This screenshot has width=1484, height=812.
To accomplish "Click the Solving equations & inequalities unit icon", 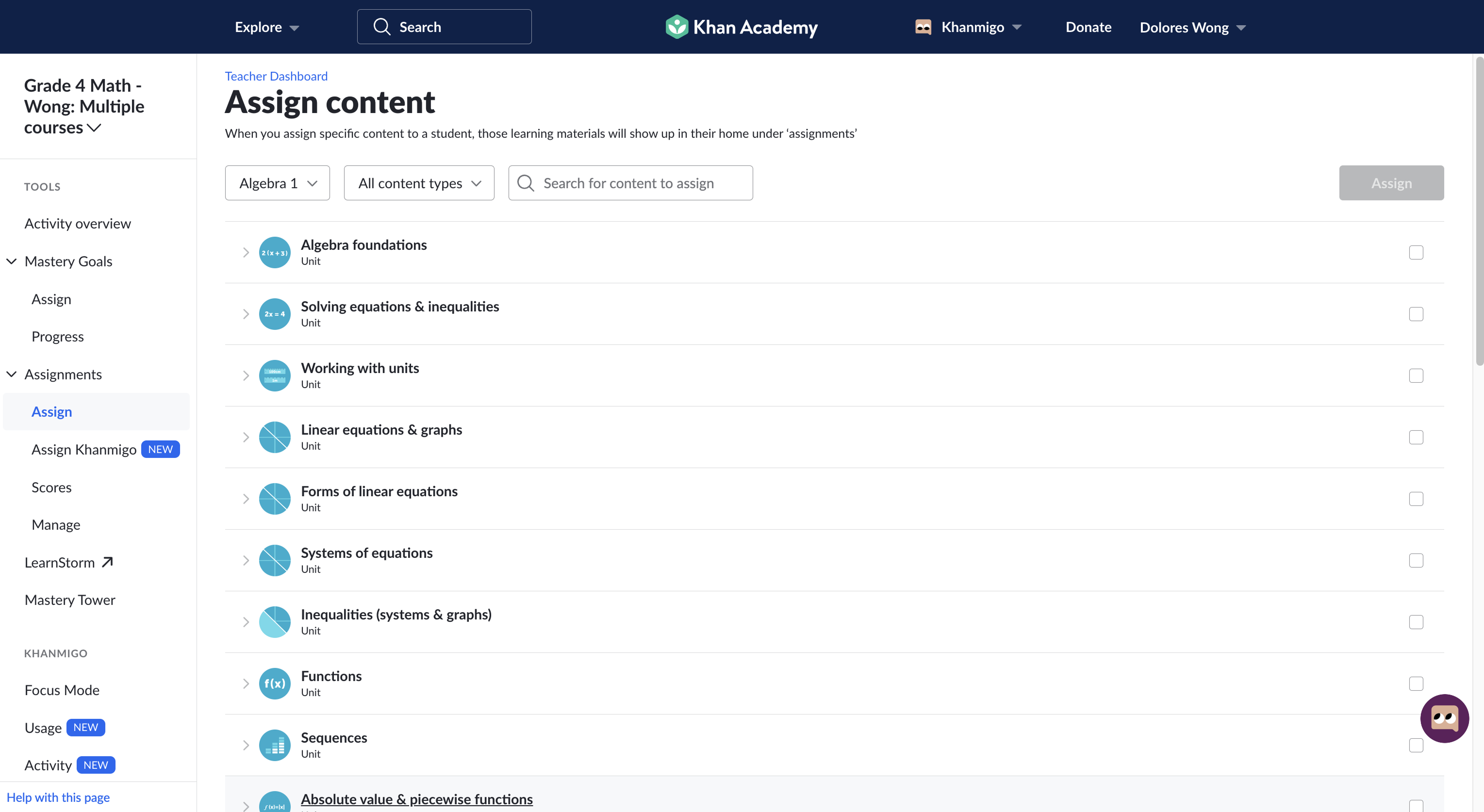I will coord(275,314).
